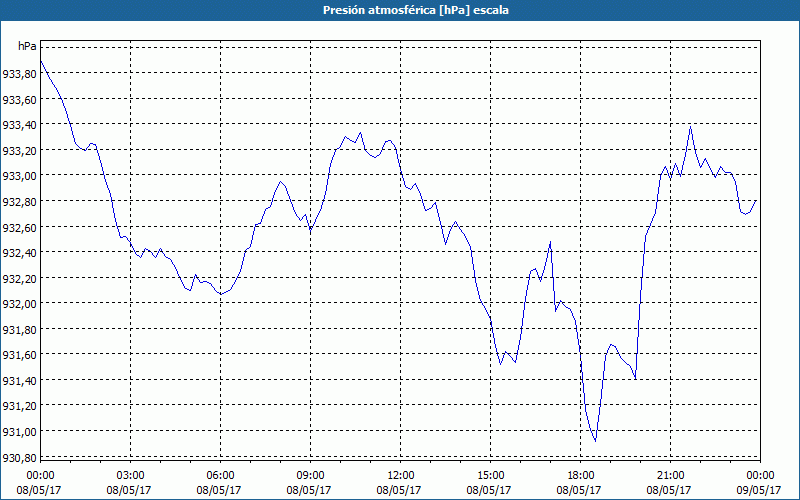Click the 933,60 y-axis label
800x500 pixels.
pos(19,99)
